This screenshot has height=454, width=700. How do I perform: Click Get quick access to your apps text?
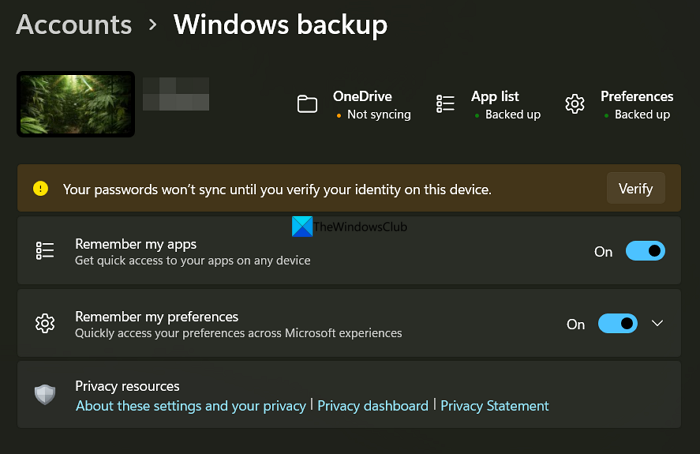pyautogui.click(x=192, y=261)
